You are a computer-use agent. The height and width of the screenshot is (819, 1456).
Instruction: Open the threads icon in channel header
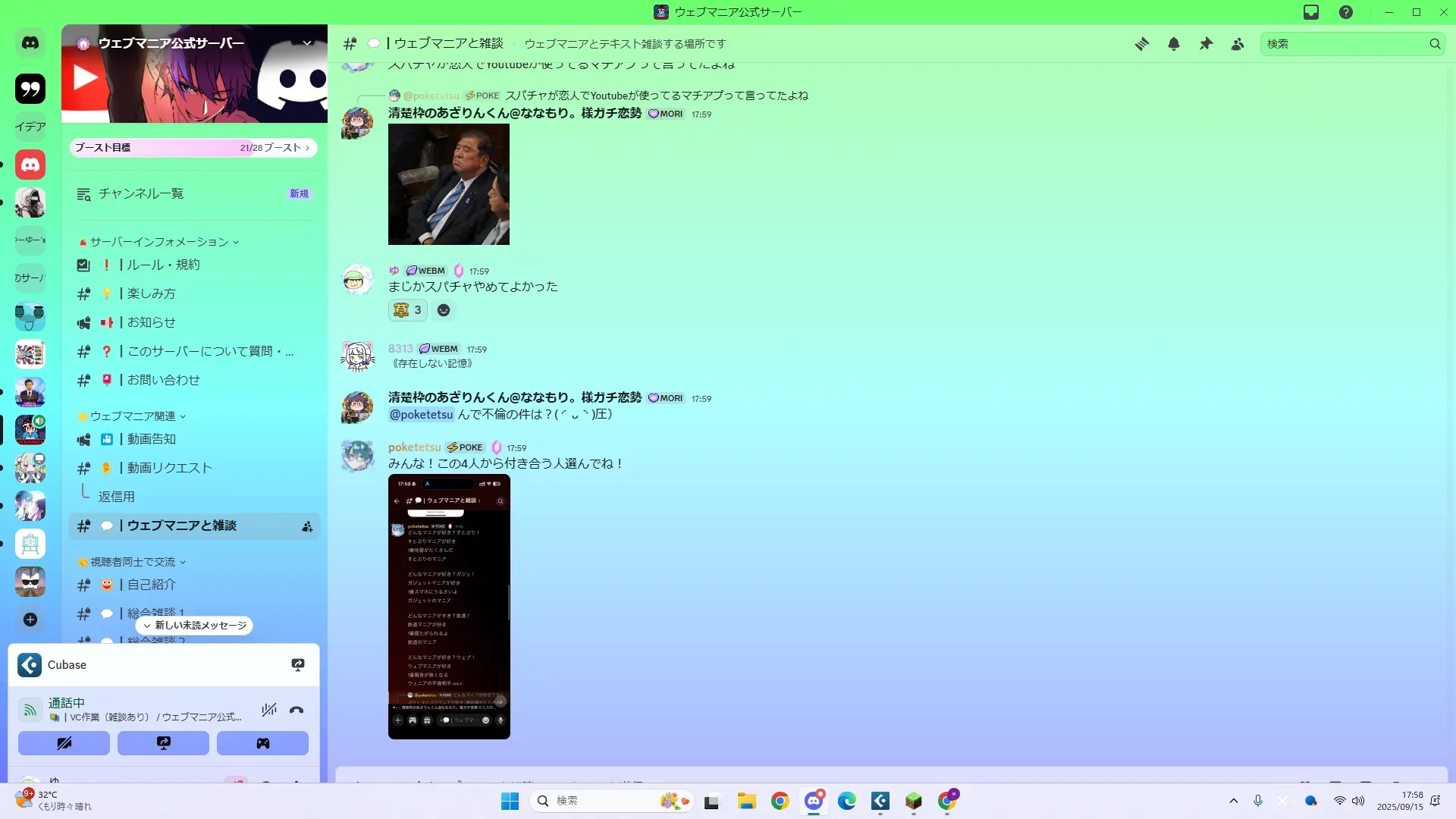tap(1141, 44)
